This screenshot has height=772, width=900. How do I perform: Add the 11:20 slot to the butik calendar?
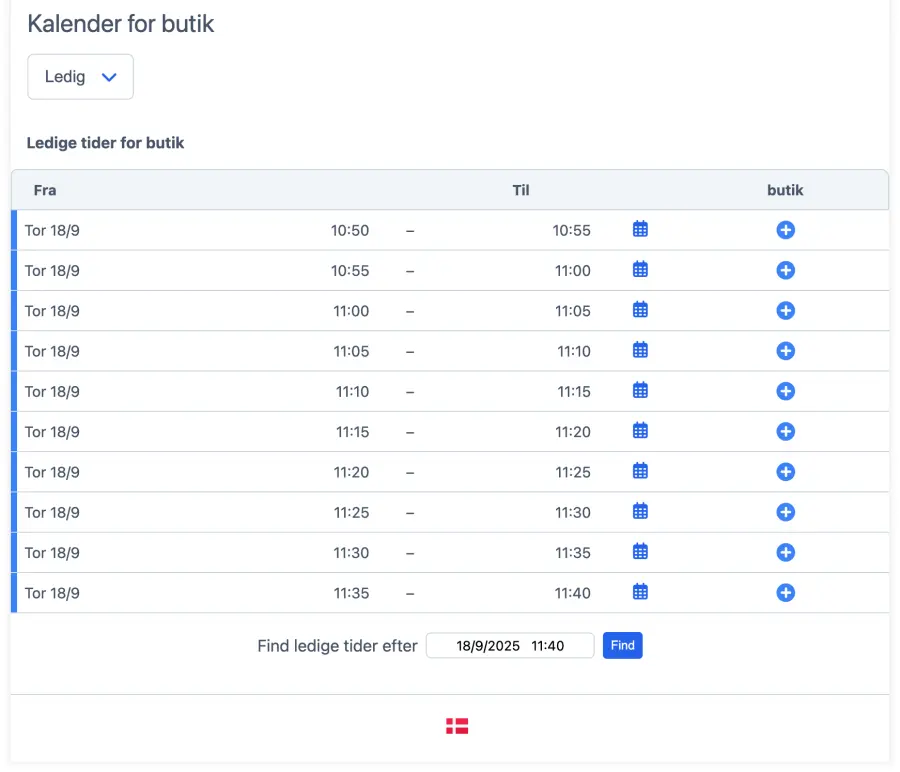tap(785, 471)
